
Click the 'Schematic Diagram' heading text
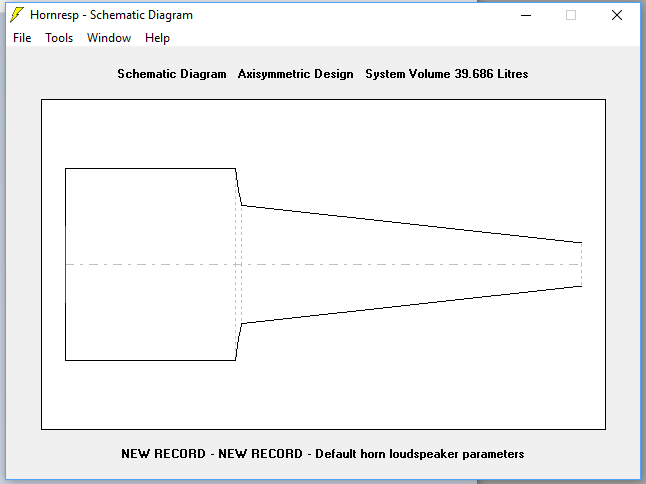point(172,74)
